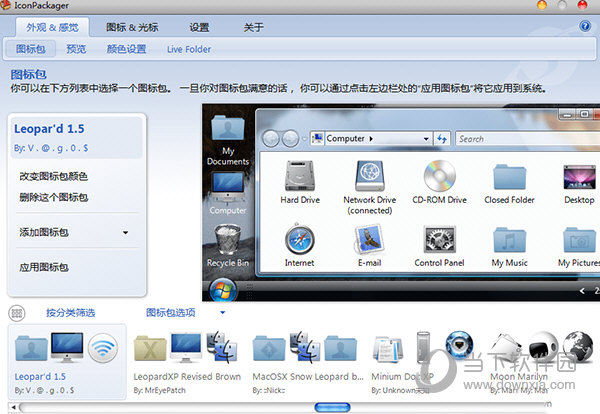Switch to the 预览 sub-tab
The width and height of the screenshot is (600, 414).
coord(76,49)
